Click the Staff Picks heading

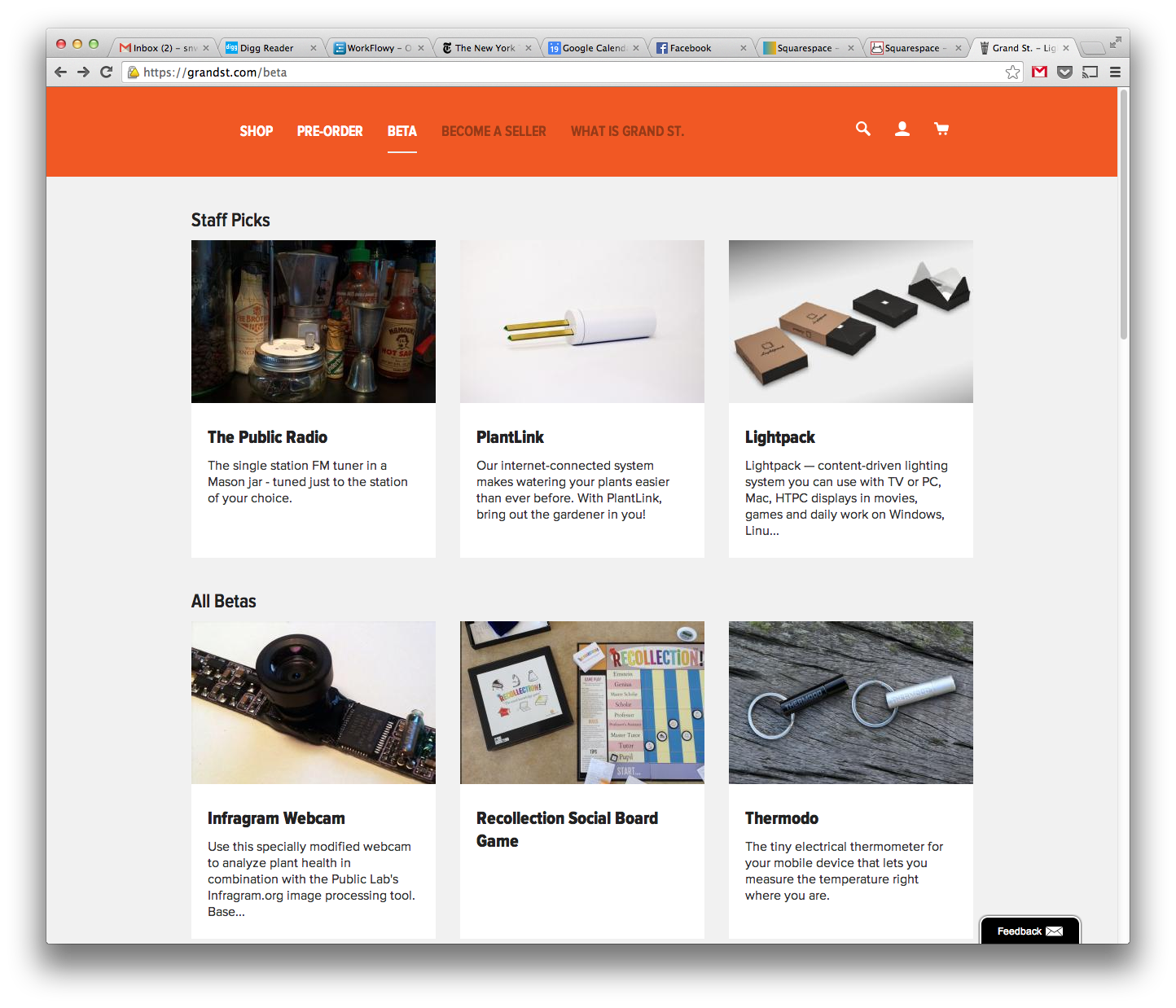click(x=230, y=220)
